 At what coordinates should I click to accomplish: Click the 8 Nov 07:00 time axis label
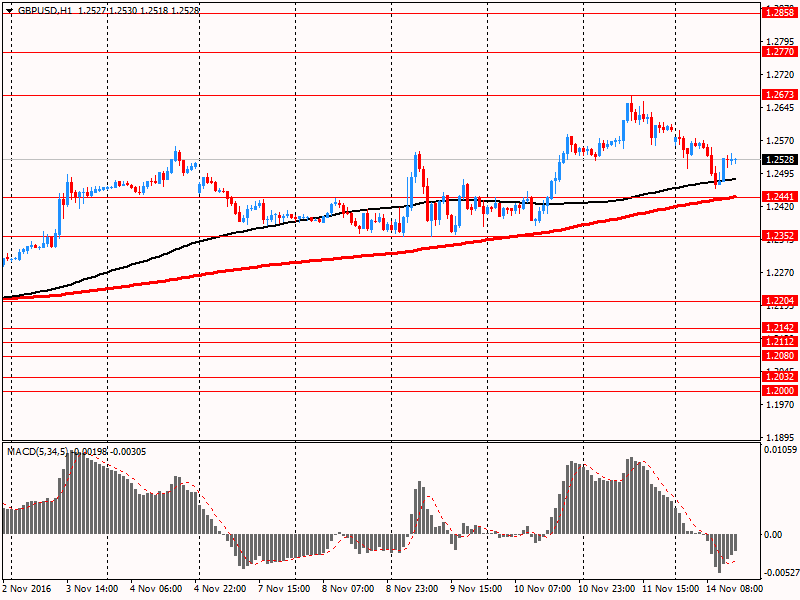click(x=348, y=588)
